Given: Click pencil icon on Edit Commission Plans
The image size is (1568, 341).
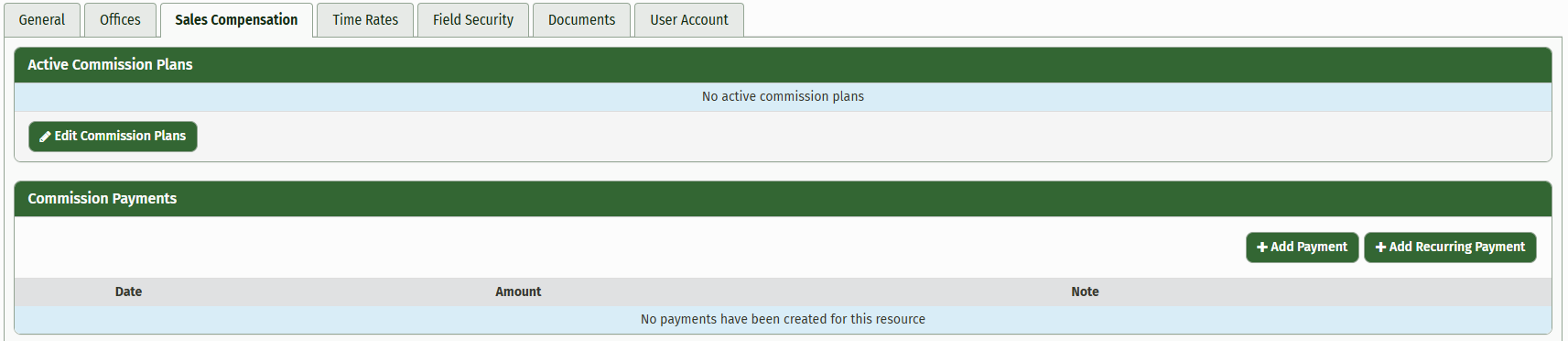Looking at the screenshot, I should pyautogui.click(x=45, y=137).
